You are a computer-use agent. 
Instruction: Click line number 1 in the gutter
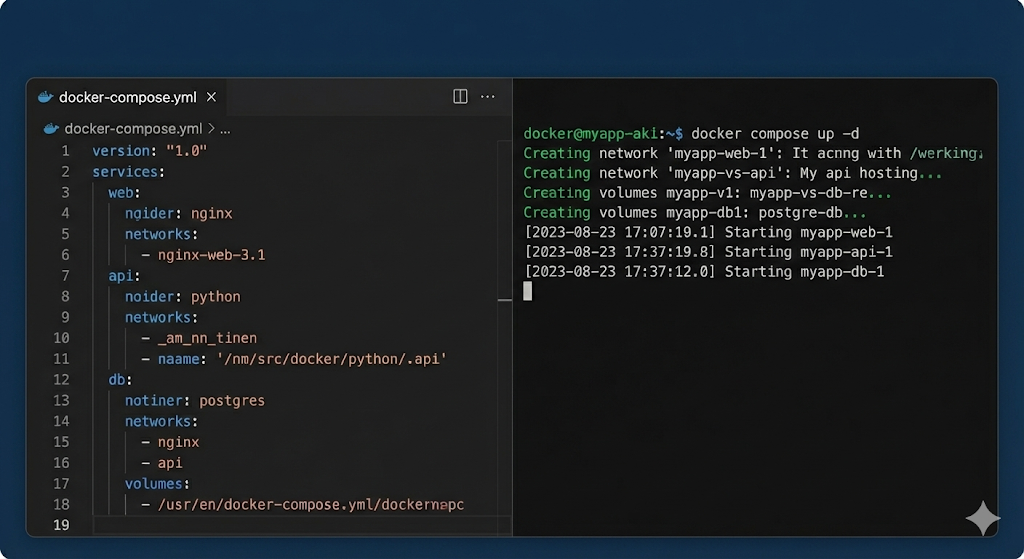66,151
